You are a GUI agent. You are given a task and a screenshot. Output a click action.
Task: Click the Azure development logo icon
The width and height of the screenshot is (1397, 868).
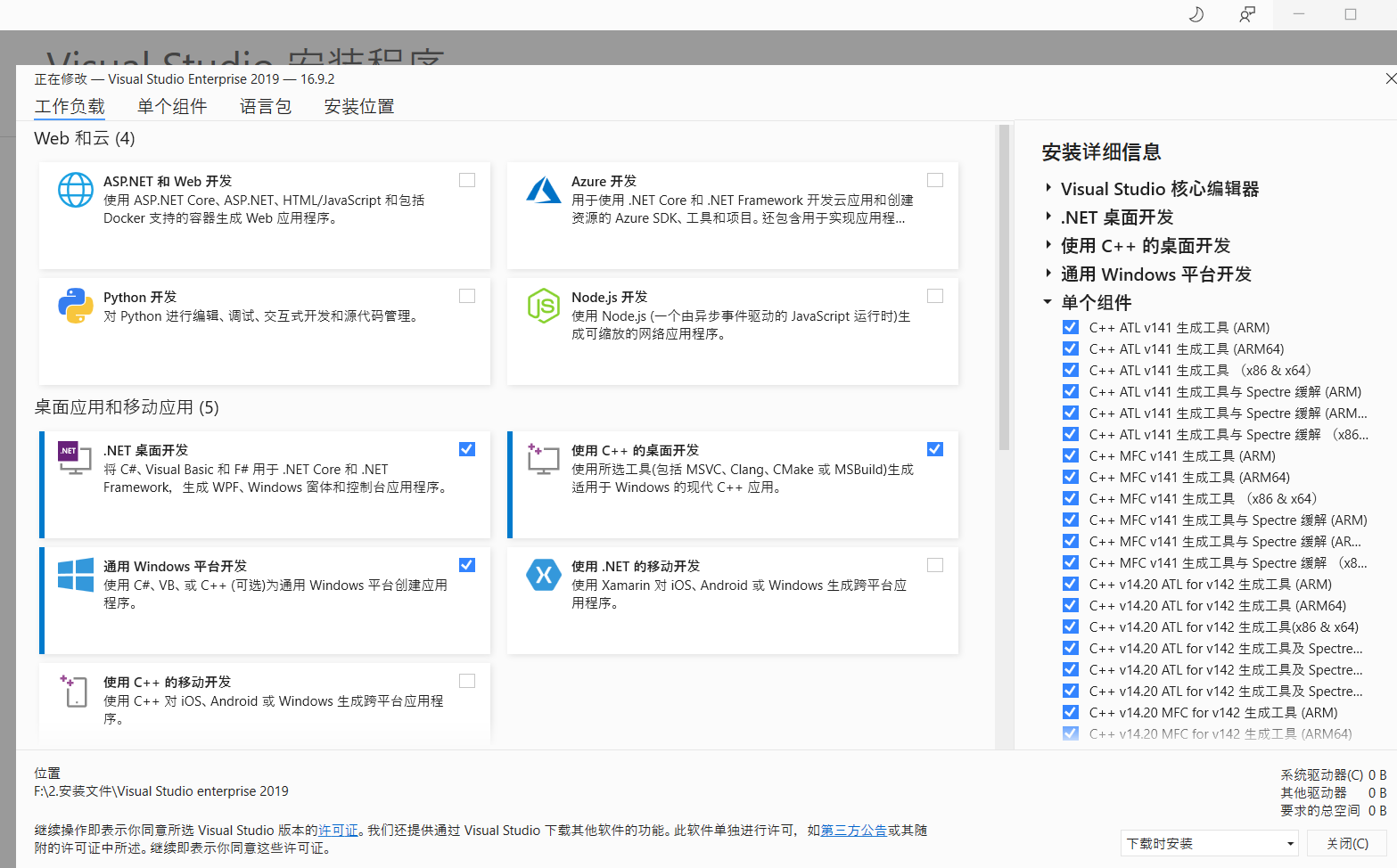pos(543,190)
